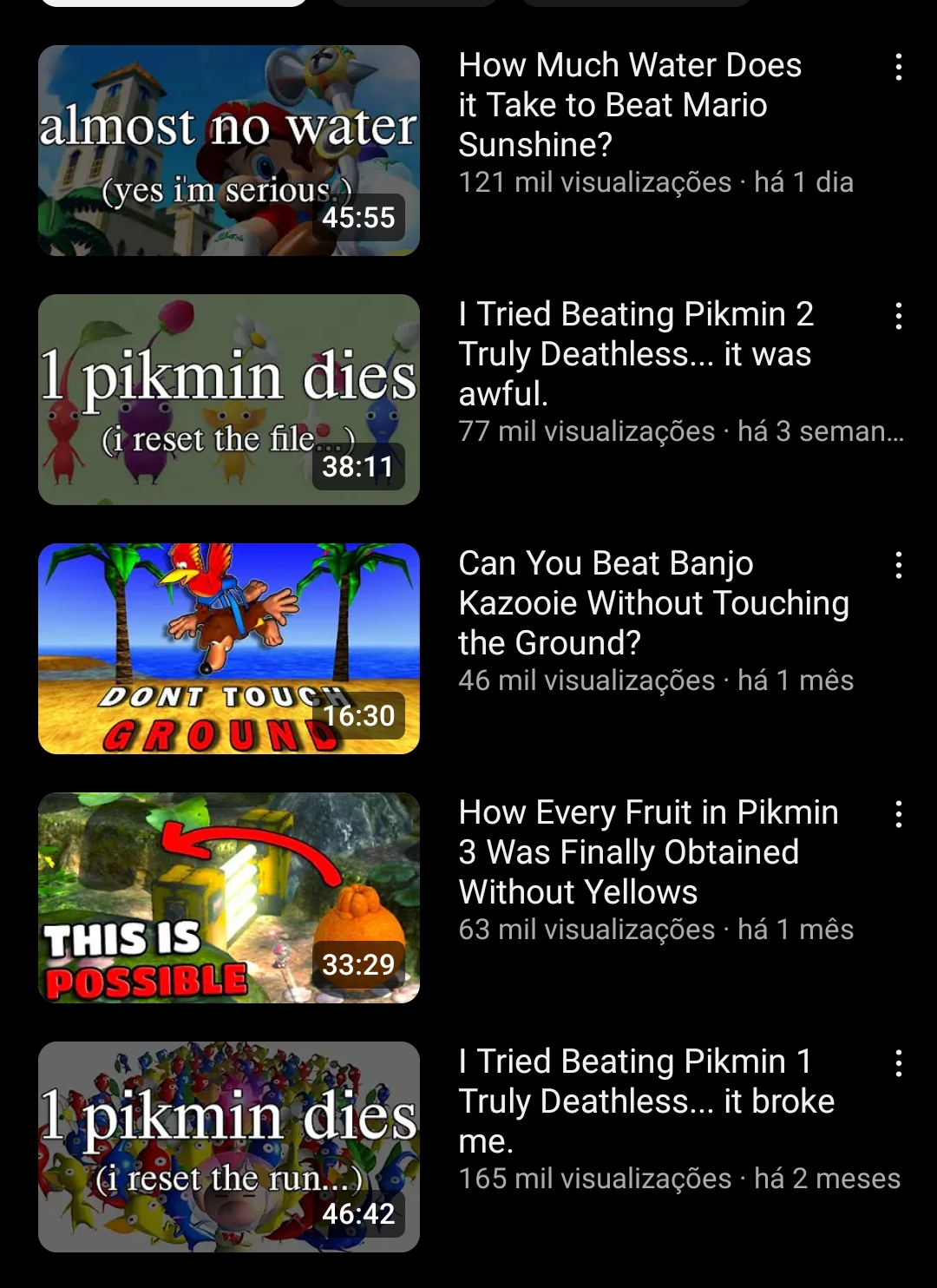
Task: Open title 'How Every Fruit in Pikmin 3'
Action: tap(648, 852)
